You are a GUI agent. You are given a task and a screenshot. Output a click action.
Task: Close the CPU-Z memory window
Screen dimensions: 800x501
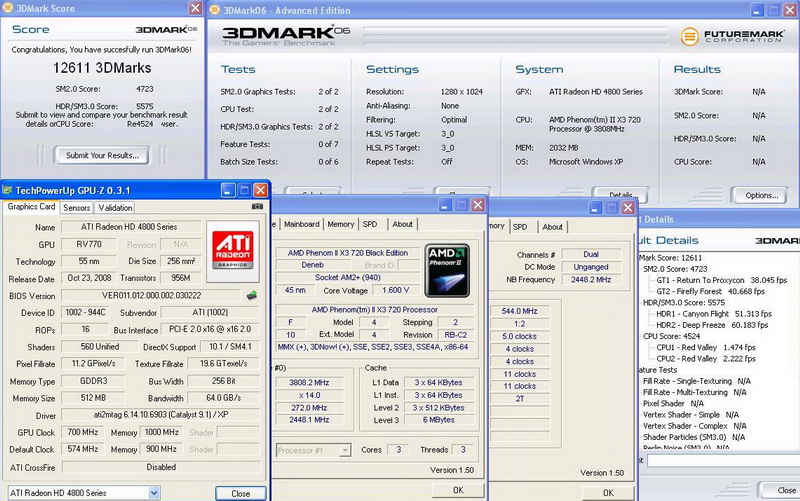(x=628, y=208)
